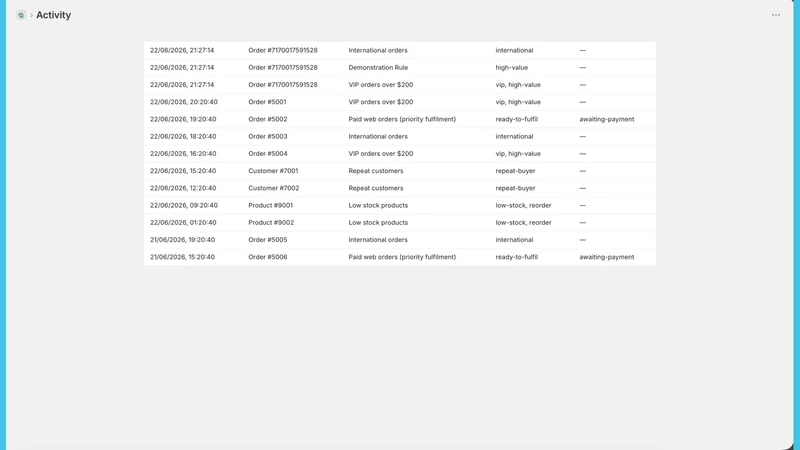Click 'high-value' tag in Demonstration Rule row
This screenshot has height=450, width=800.
tap(512, 67)
